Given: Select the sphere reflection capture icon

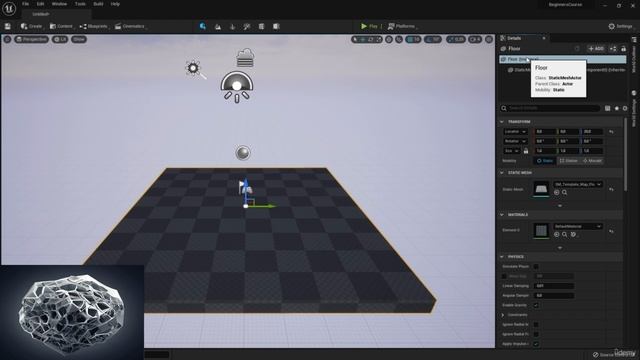Looking at the screenshot, I should [243, 153].
